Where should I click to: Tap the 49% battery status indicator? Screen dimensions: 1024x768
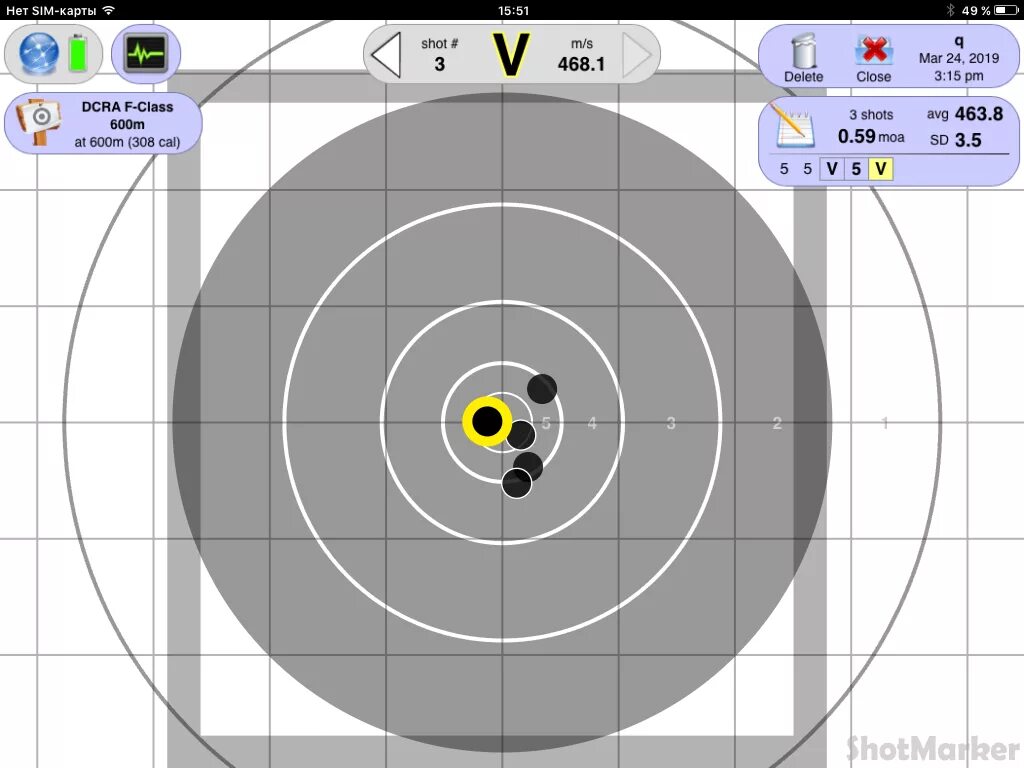(x=990, y=10)
